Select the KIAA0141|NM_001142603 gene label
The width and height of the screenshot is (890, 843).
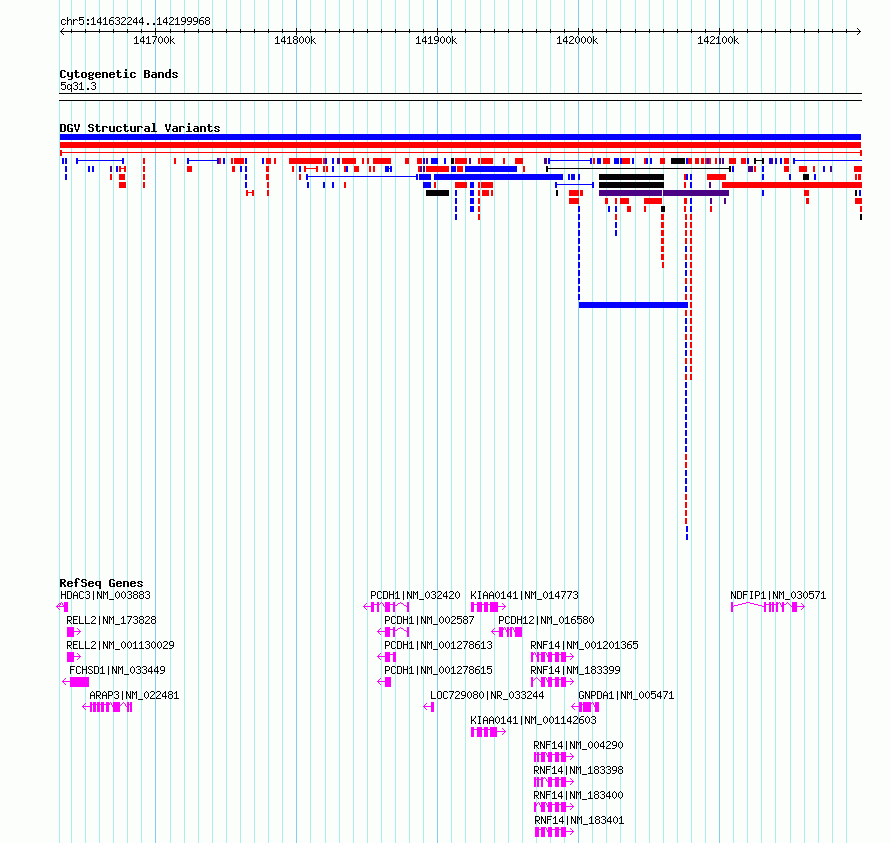click(x=534, y=720)
